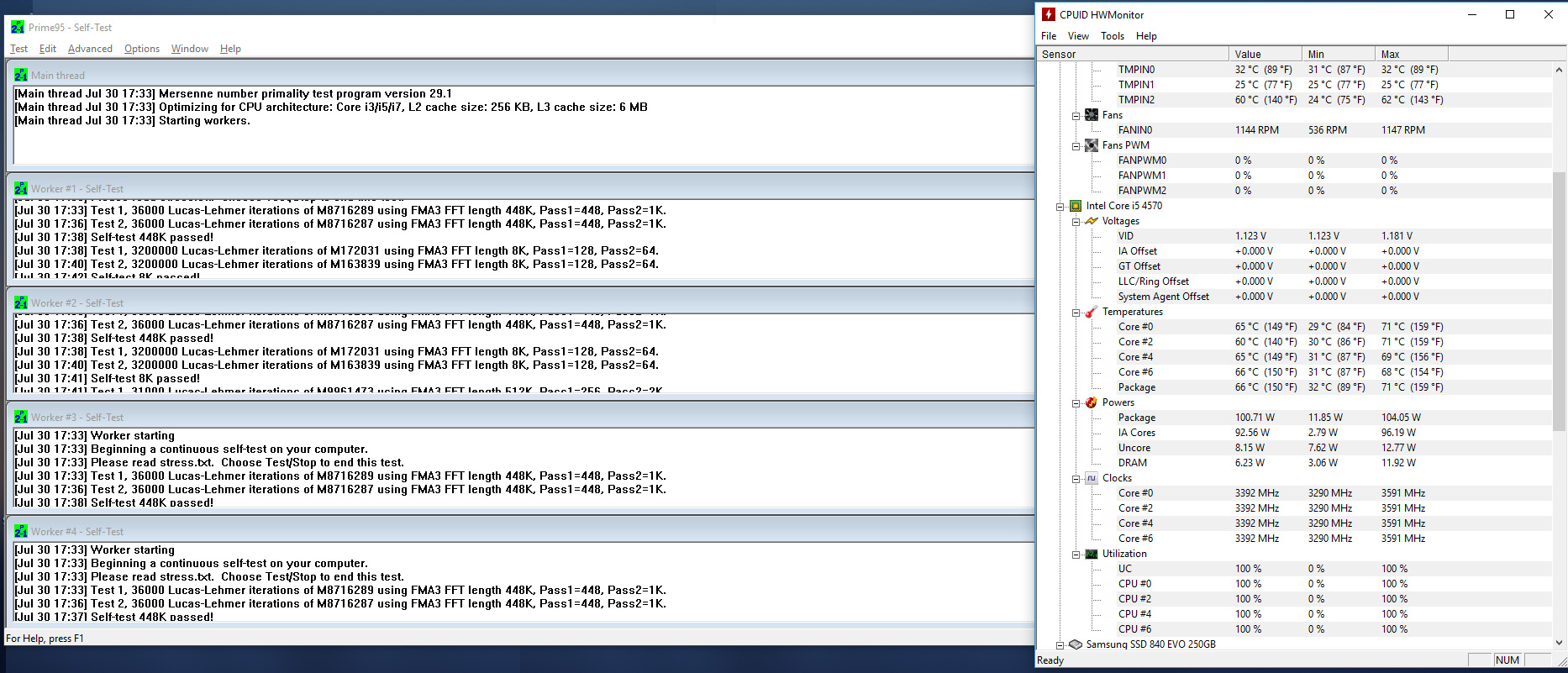Click the Worker #3 Self-Test title bar
The image size is (1568, 673).
click(522, 418)
